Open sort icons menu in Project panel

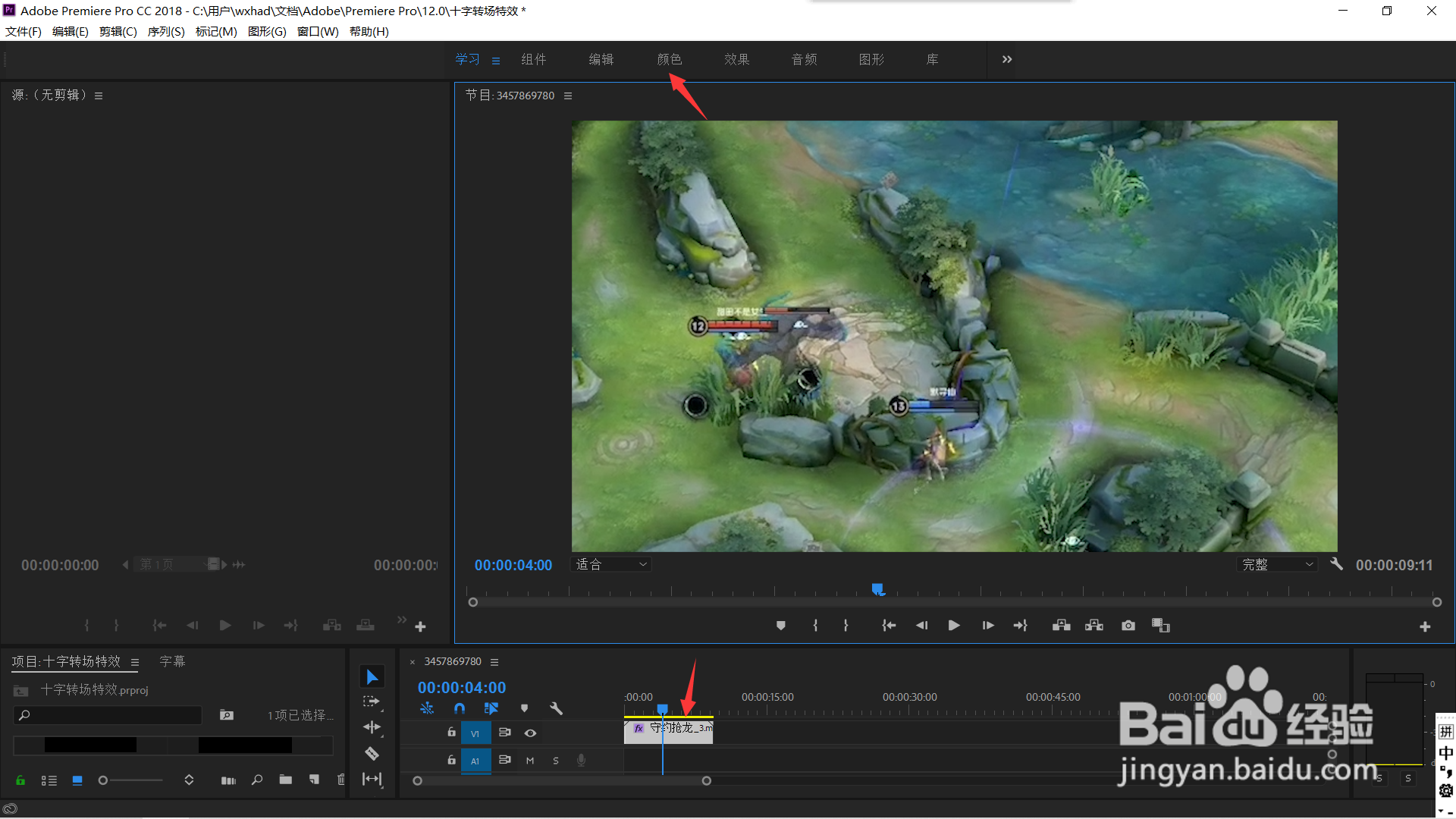(189, 780)
